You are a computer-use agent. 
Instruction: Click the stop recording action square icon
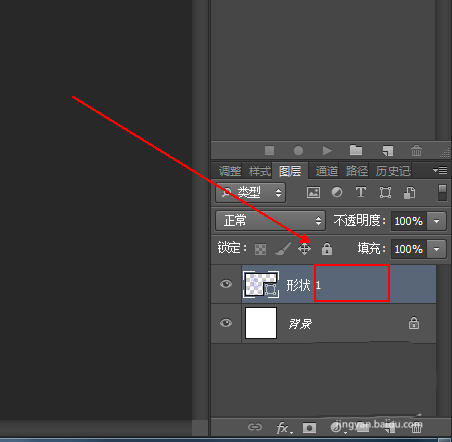269,150
